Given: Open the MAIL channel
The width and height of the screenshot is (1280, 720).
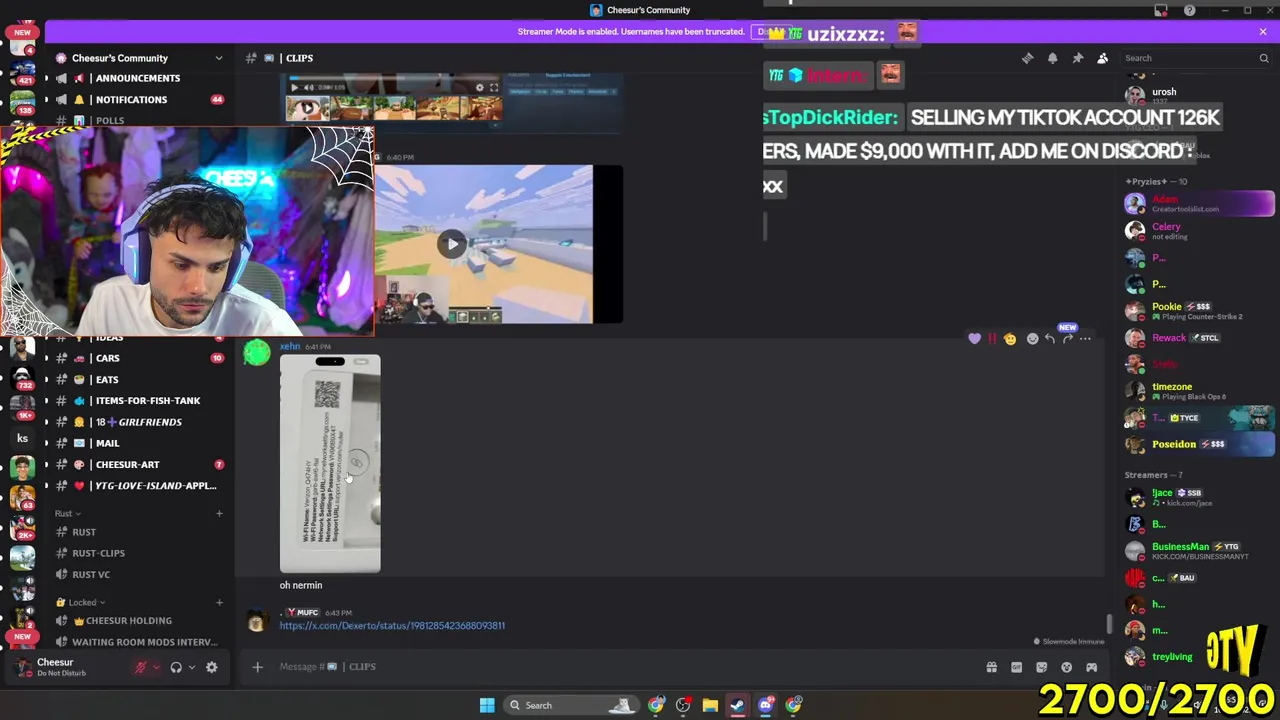Looking at the screenshot, I should coord(107,443).
